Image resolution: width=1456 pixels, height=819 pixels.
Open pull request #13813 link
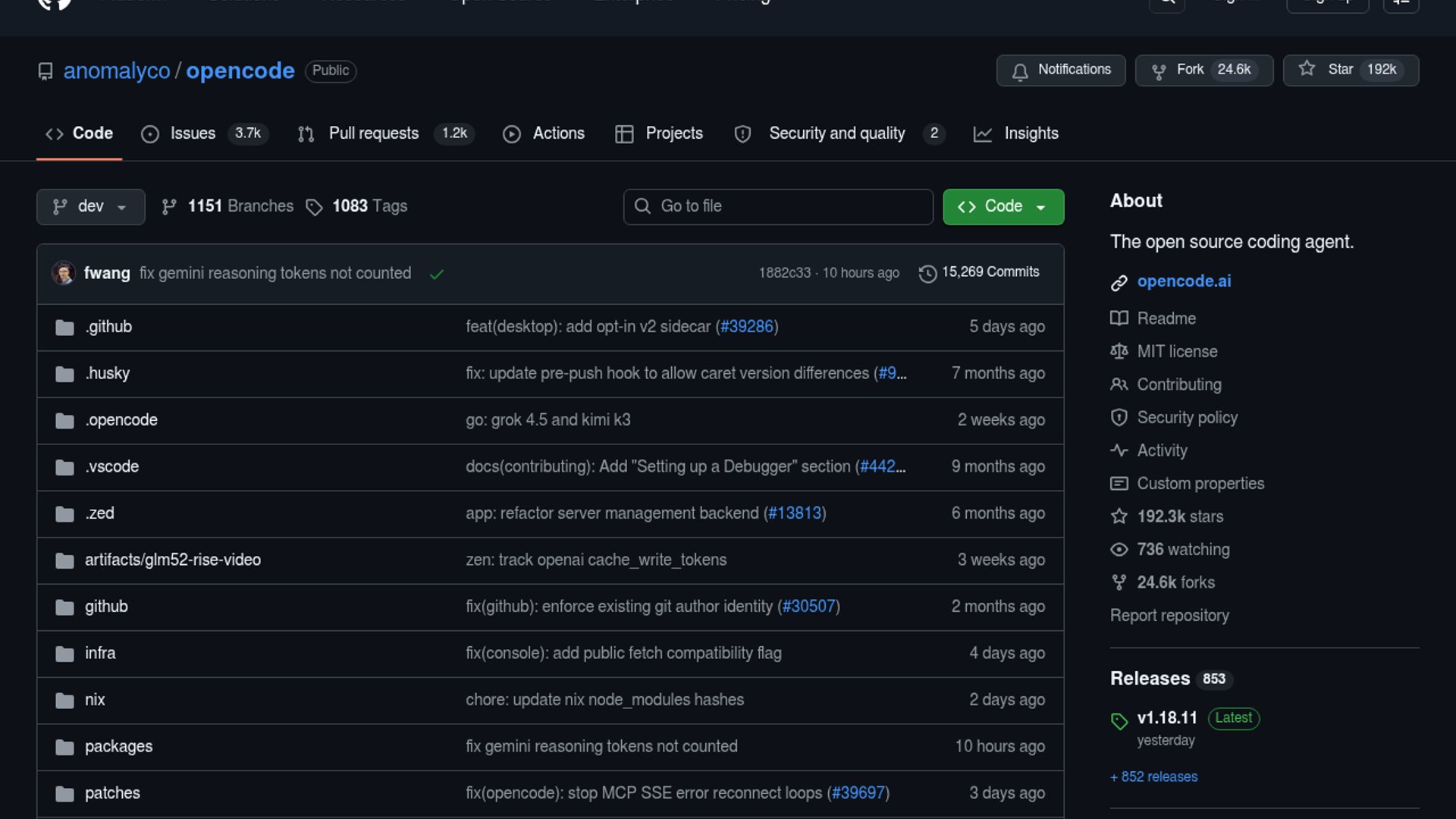(x=795, y=513)
